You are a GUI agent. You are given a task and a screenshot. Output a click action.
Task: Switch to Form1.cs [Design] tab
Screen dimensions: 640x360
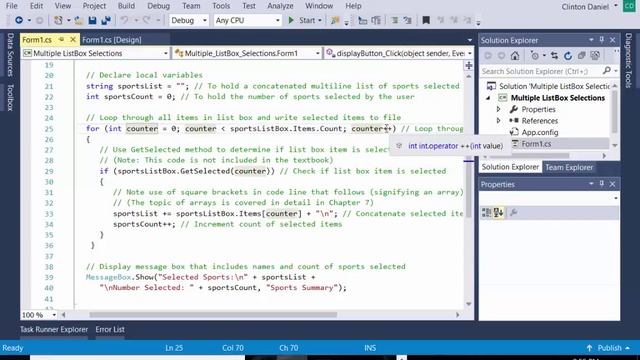(x=112, y=40)
